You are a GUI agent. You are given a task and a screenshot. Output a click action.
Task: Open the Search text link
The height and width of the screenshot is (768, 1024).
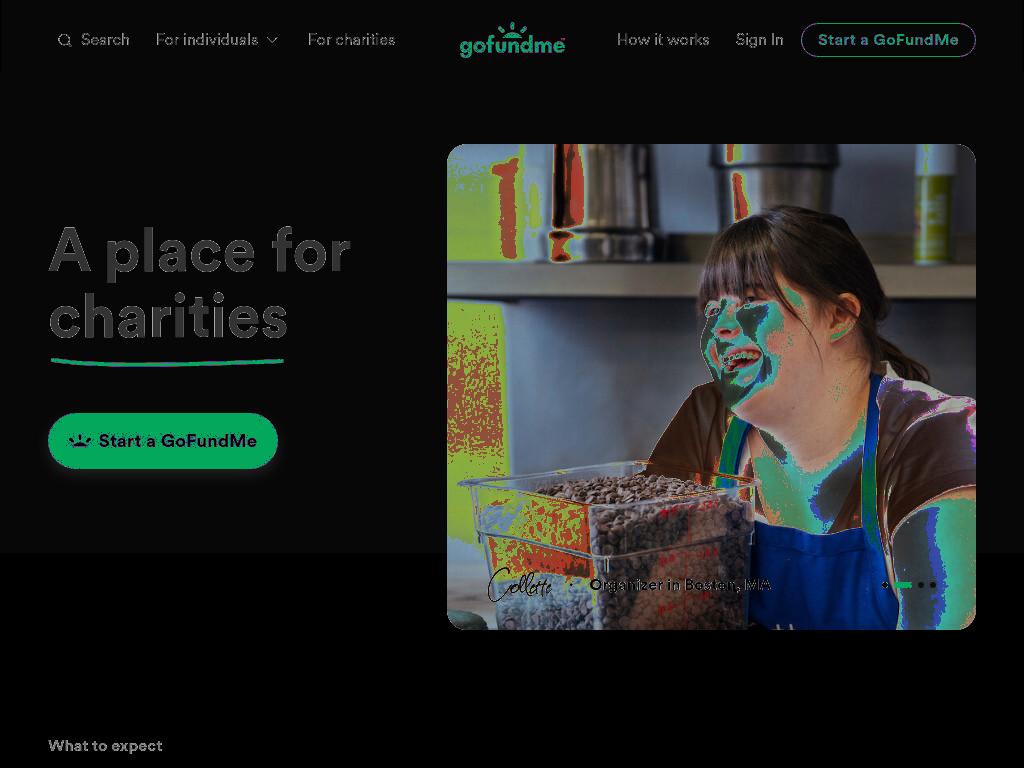click(105, 40)
